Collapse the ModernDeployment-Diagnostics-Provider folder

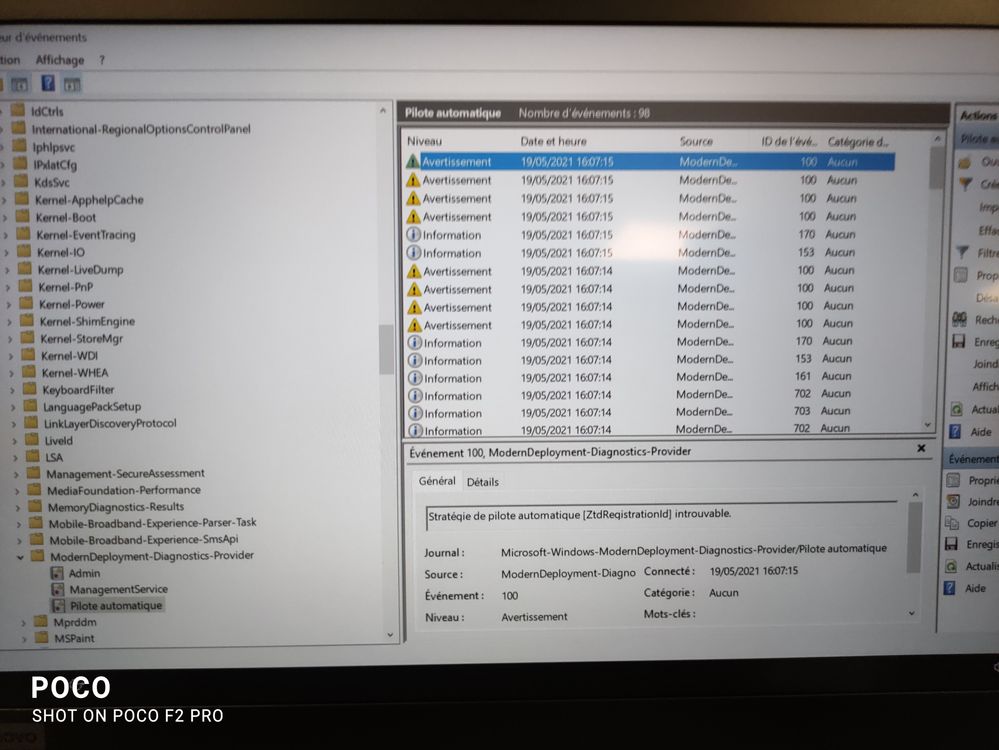[20, 557]
